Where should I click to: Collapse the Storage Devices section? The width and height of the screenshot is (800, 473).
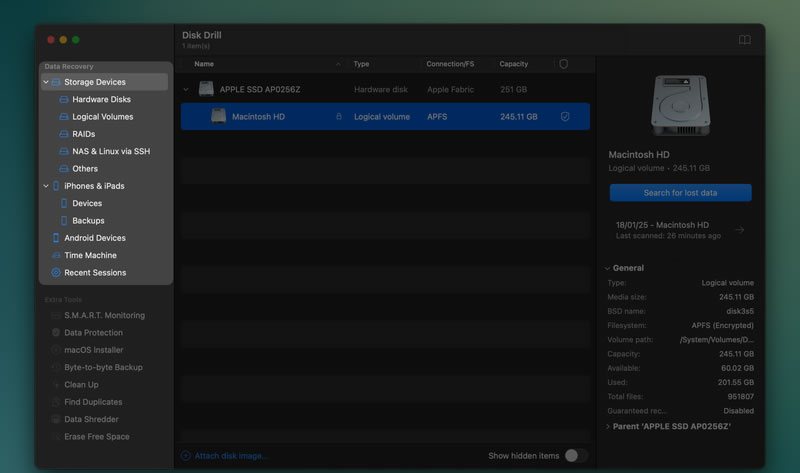pyautogui.click(x=45, y=82)
